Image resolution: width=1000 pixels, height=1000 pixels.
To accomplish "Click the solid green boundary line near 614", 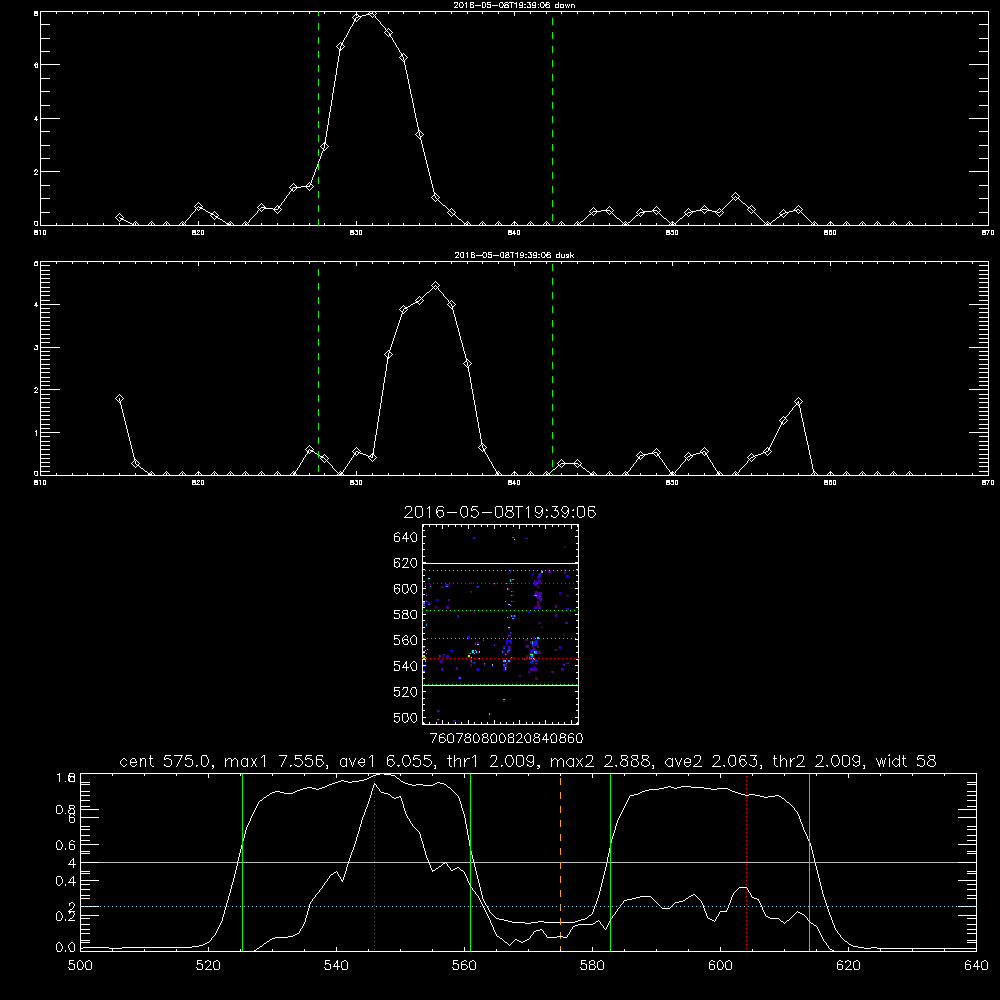I will pos(809,862).
